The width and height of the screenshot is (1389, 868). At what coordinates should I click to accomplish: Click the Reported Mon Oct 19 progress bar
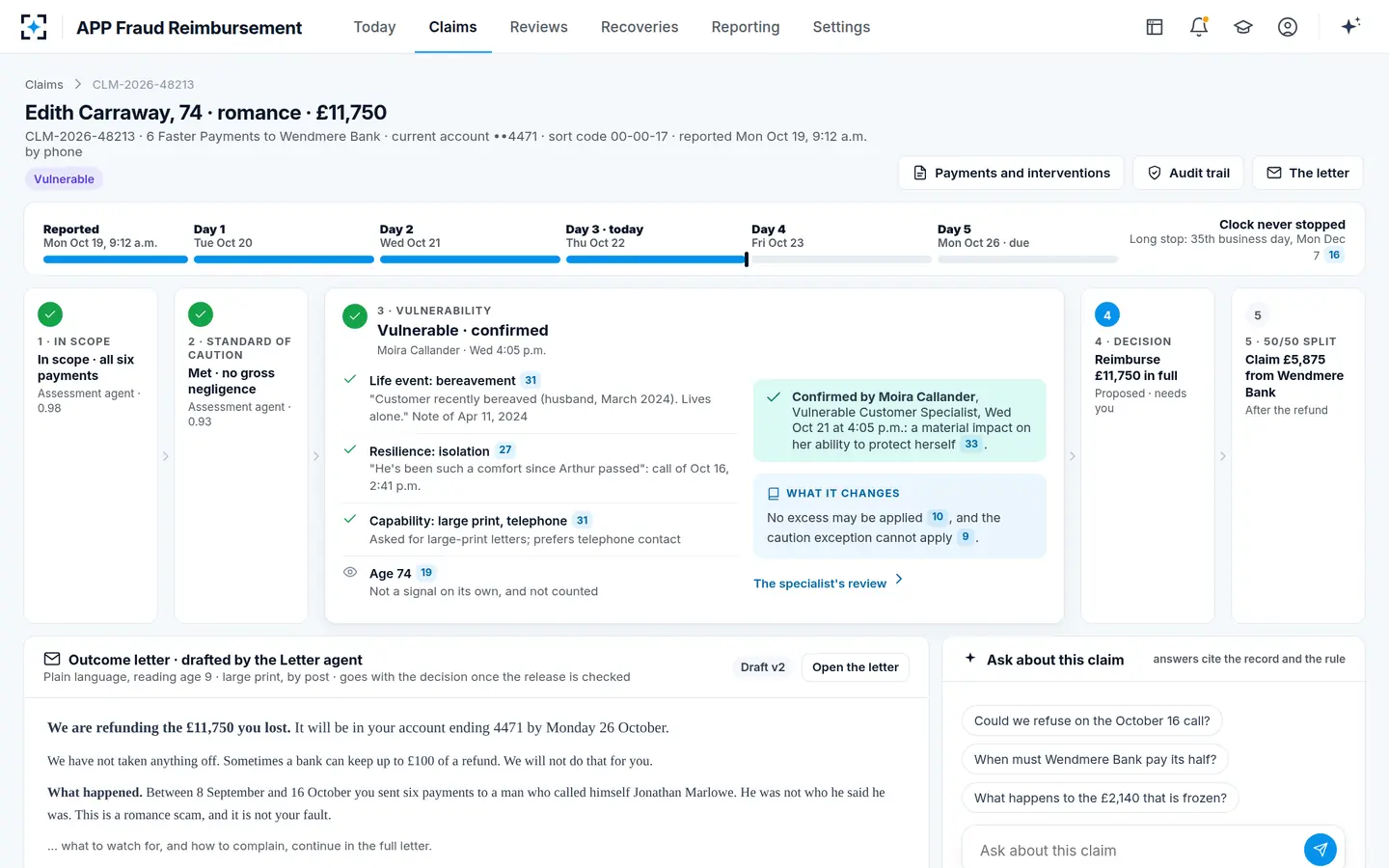[x=116, y=259]
